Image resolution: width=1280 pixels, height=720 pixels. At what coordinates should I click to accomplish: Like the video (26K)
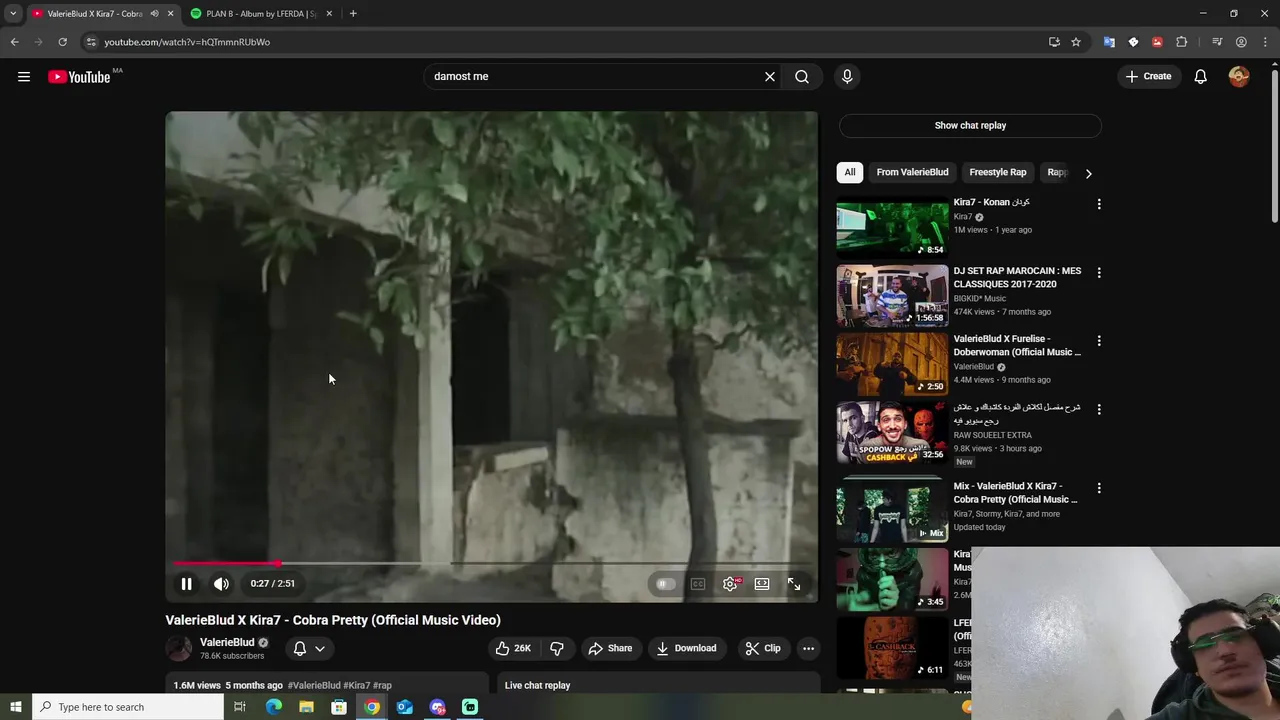513,648
